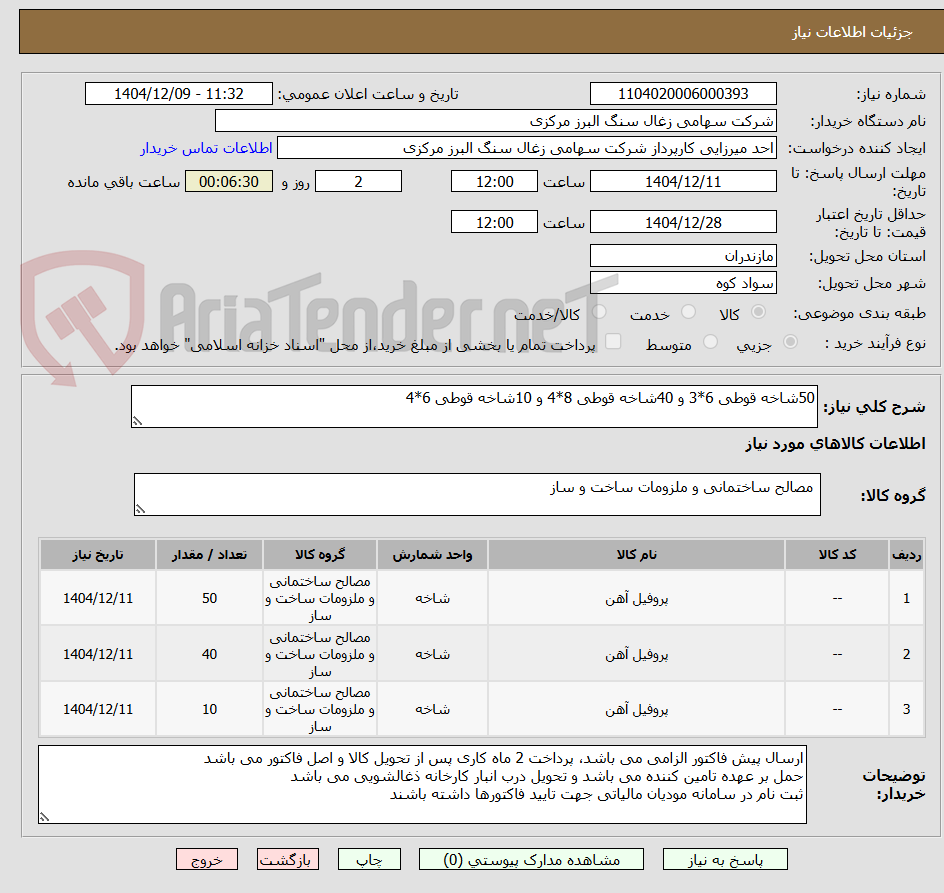The height and width of the screenshot is (893, 944).
Task: Click the جزئیات اطلاعات نیاز page header
Action: [852, 32]
